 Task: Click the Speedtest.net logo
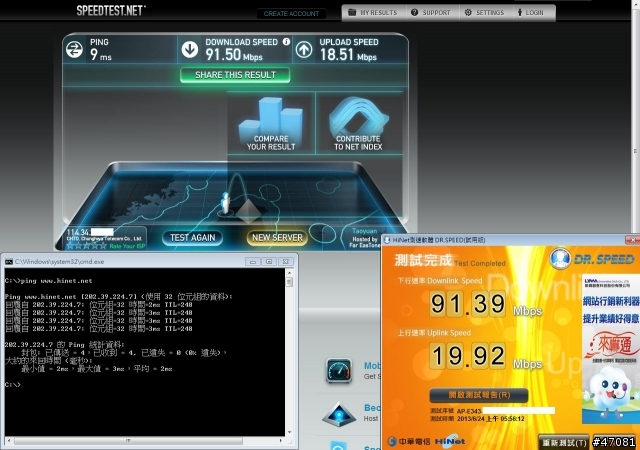point(111,11)
